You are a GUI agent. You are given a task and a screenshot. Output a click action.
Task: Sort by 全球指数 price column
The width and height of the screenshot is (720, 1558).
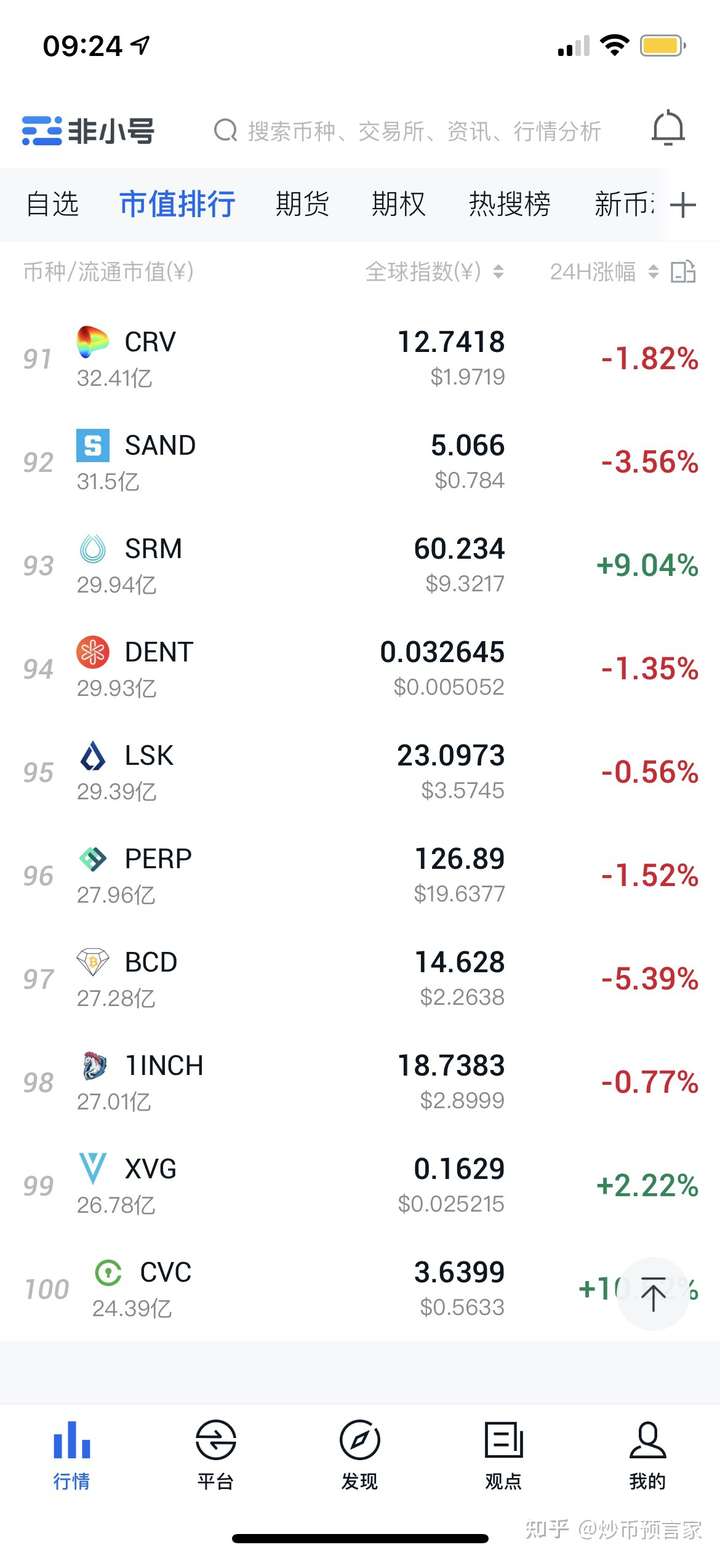[433, 271]
